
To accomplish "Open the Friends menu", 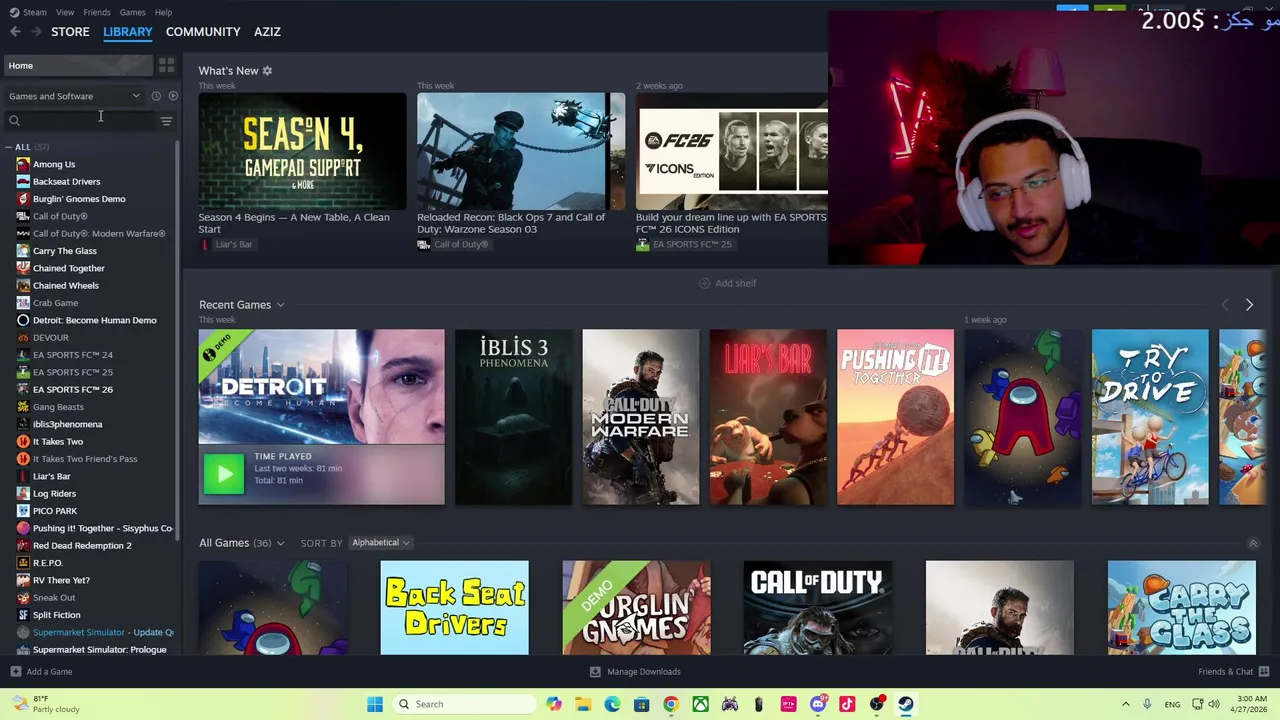I will (x=97, y=12).
